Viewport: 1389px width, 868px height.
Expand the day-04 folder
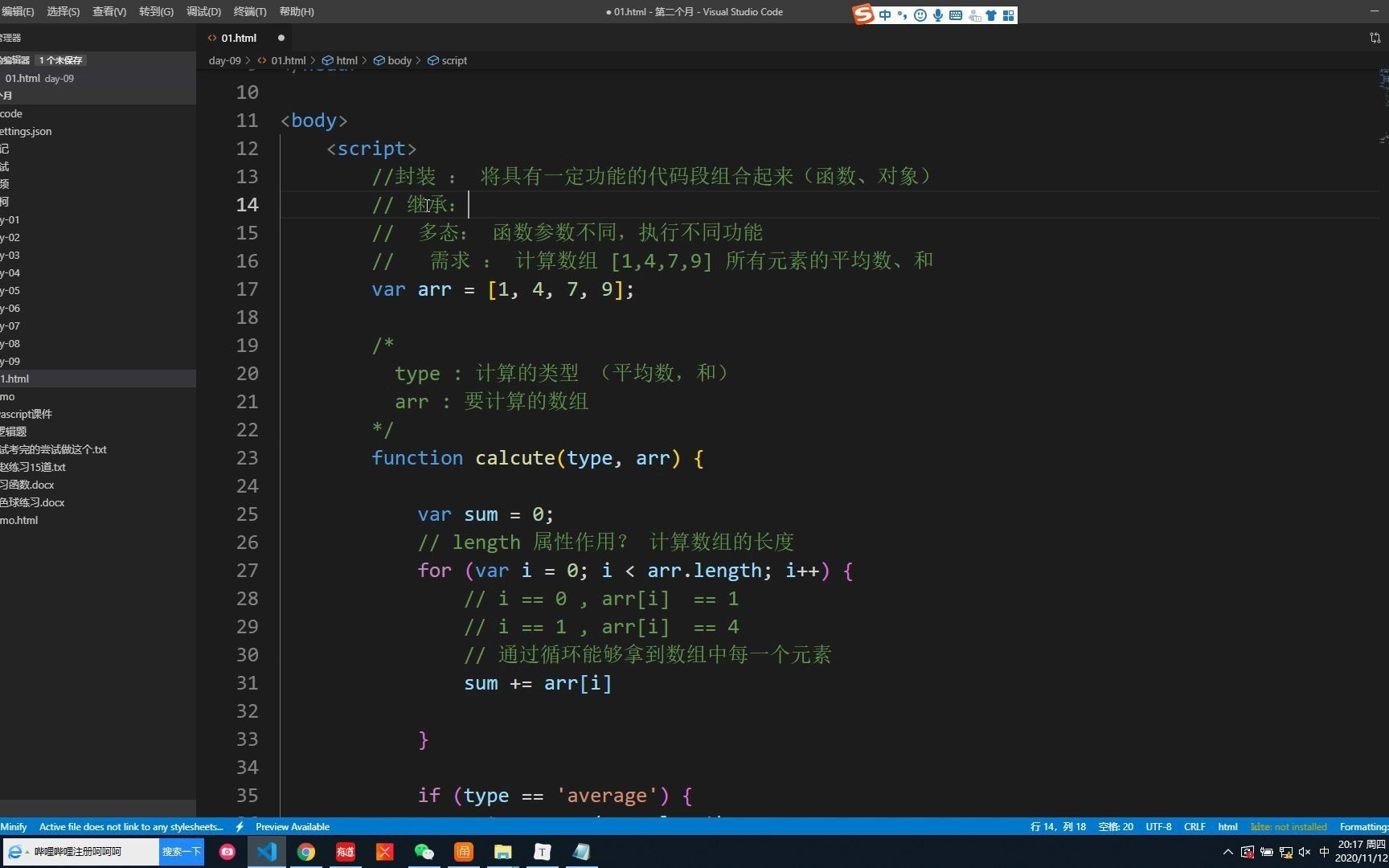[x=98, y=272]
